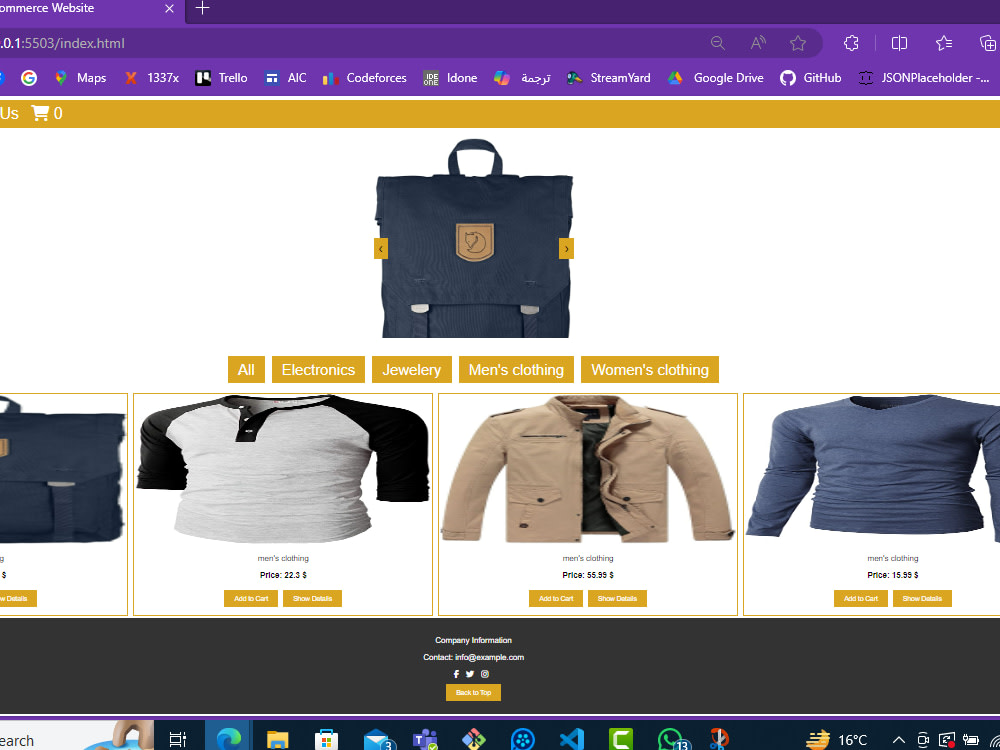Open the Google Drive bookmark

(x=716, y=78)
